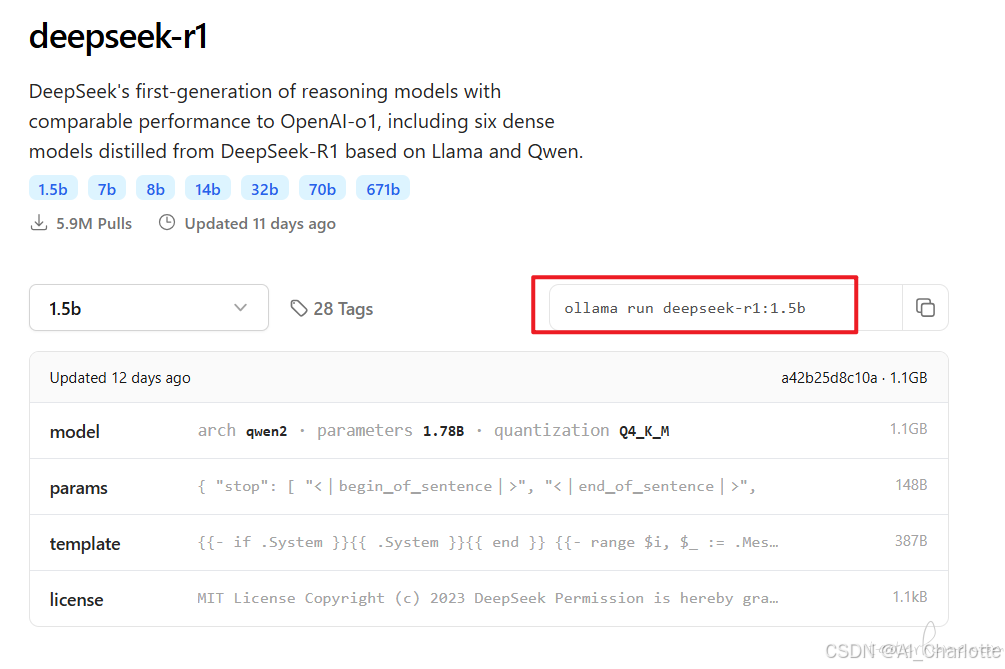
Task: Select the 70b model tag
Action: click(322, 188)
